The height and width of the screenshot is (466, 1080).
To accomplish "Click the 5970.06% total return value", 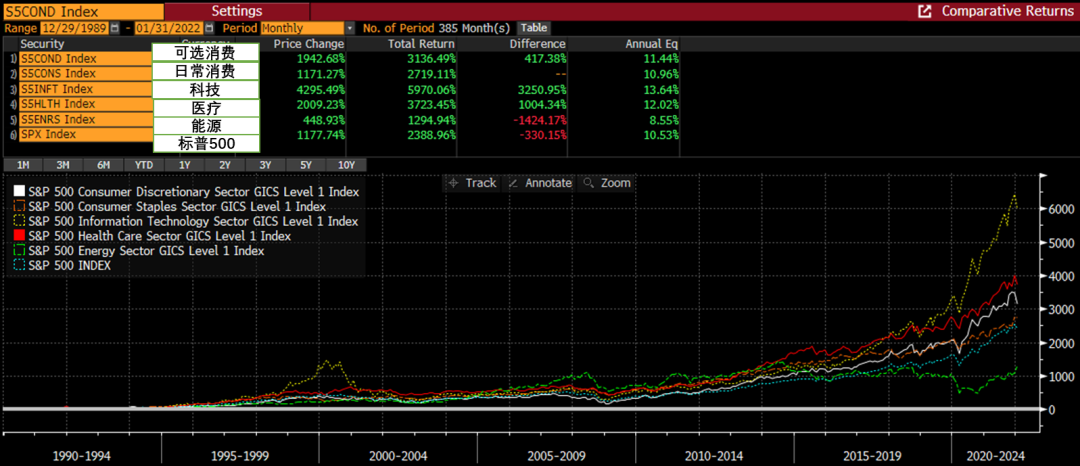I will [430, 89].
